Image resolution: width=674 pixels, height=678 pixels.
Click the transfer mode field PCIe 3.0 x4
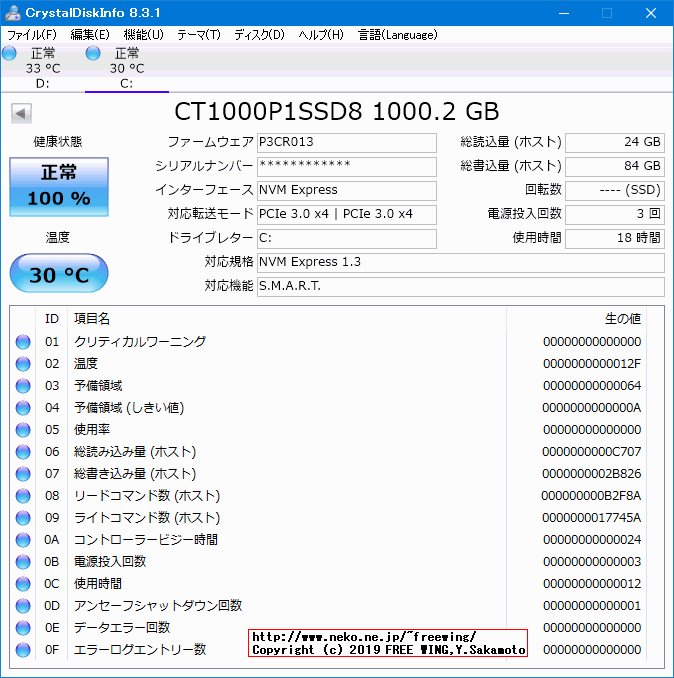pyautogui.click(x=347, y=214)
